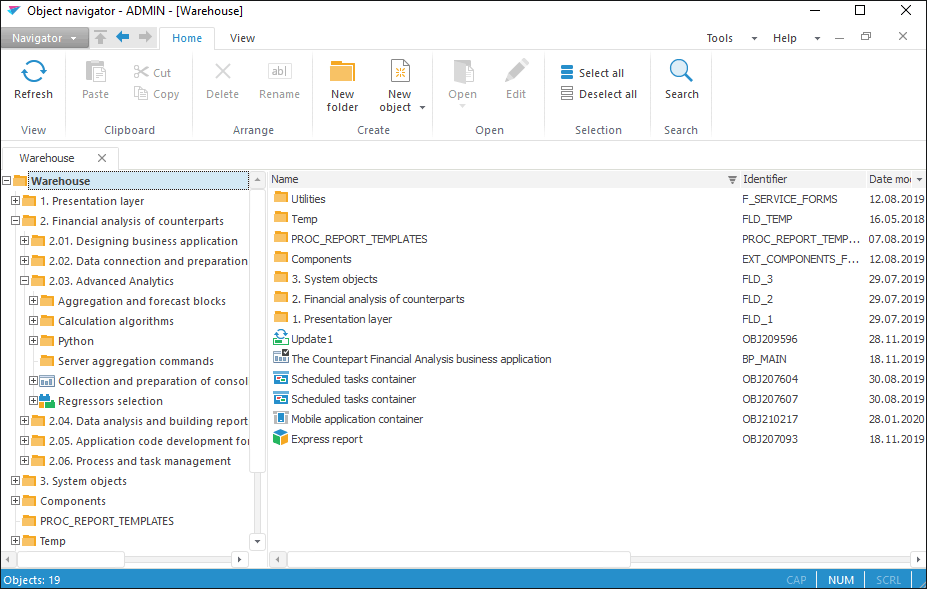927x589 pixels.
Task: Click the blue back arrow in the navigator bar
Action: (123, 37)
